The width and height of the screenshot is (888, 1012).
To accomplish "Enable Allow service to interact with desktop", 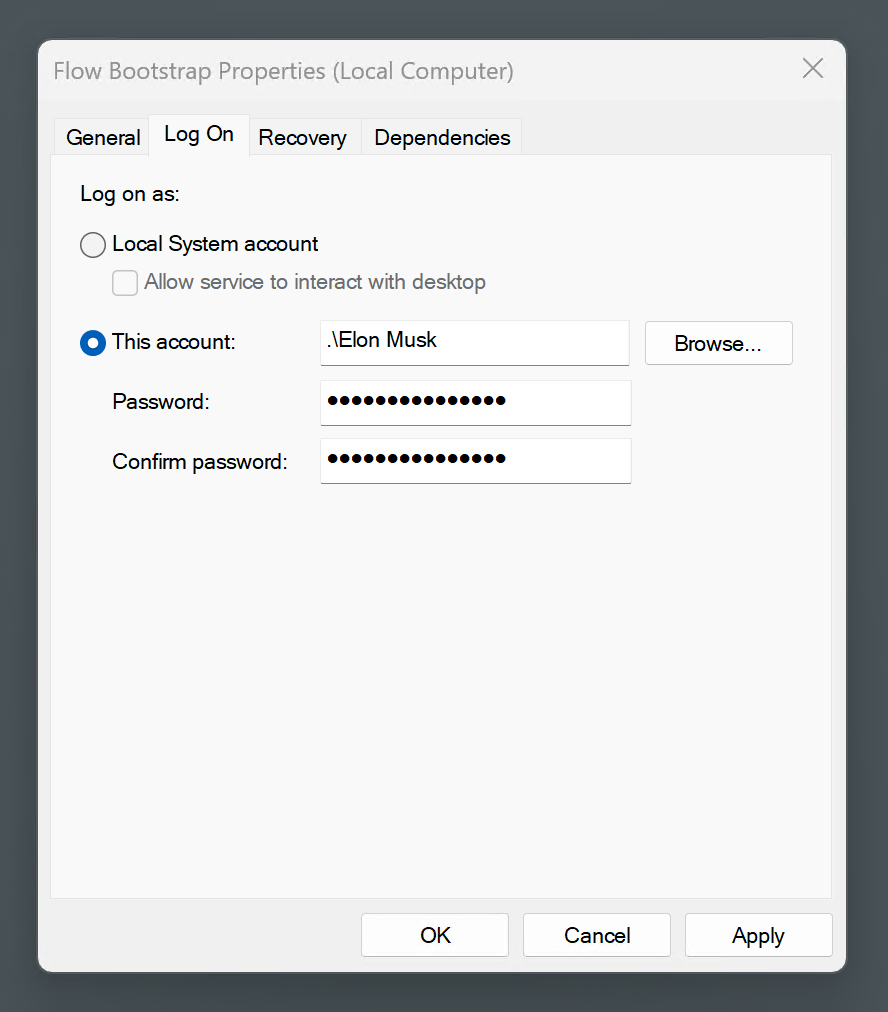I will 125,283.
